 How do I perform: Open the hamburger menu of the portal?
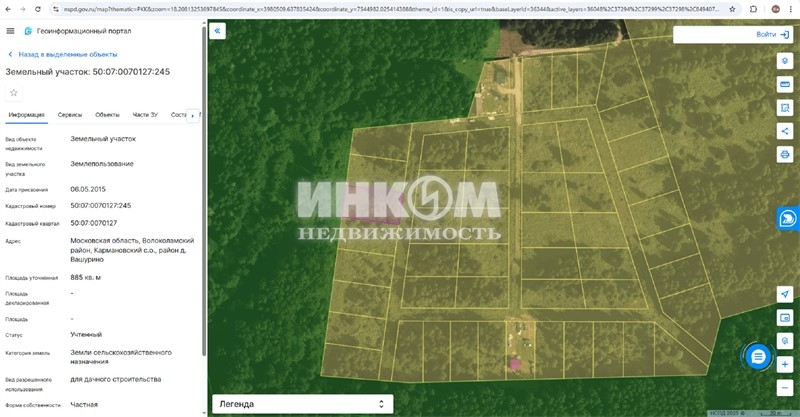coord(10,31)
